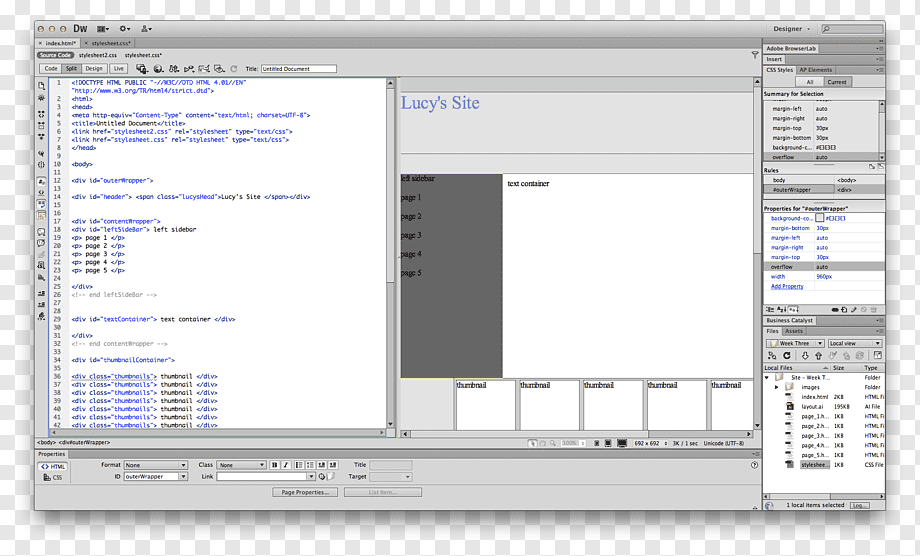Expand Files panel to full view icon
Screen dimensions: 920x556
click(878, 355)
